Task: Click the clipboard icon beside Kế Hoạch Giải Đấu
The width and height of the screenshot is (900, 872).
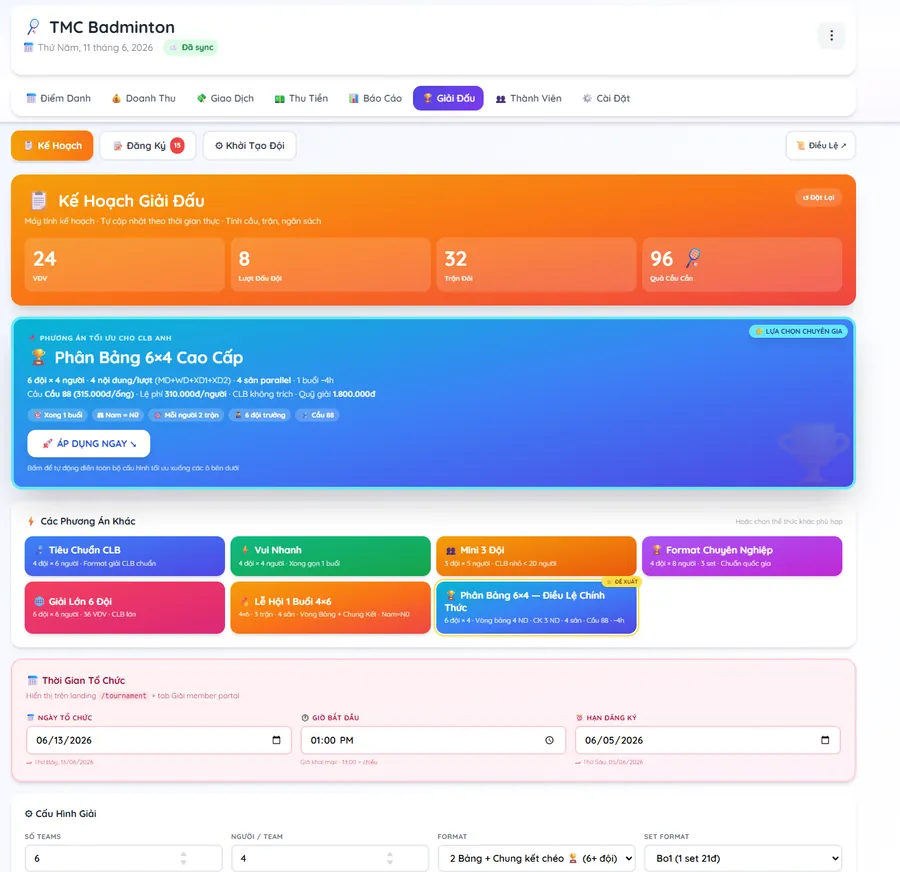Action: point(38,200)
